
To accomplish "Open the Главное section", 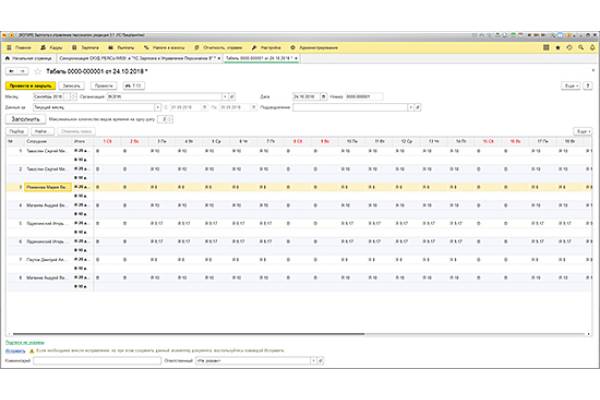I will pyautogui.click(x=21, y=47).
